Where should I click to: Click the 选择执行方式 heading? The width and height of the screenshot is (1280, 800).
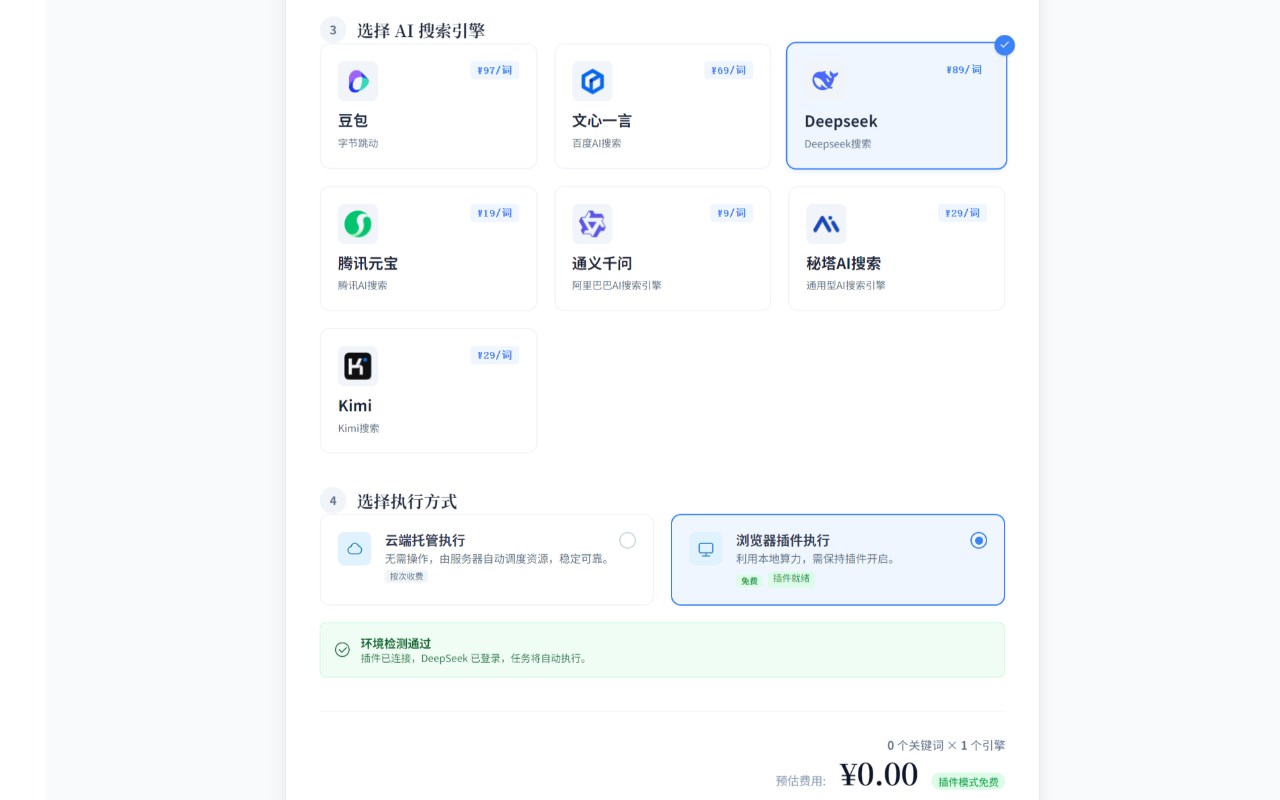[407, 501]
